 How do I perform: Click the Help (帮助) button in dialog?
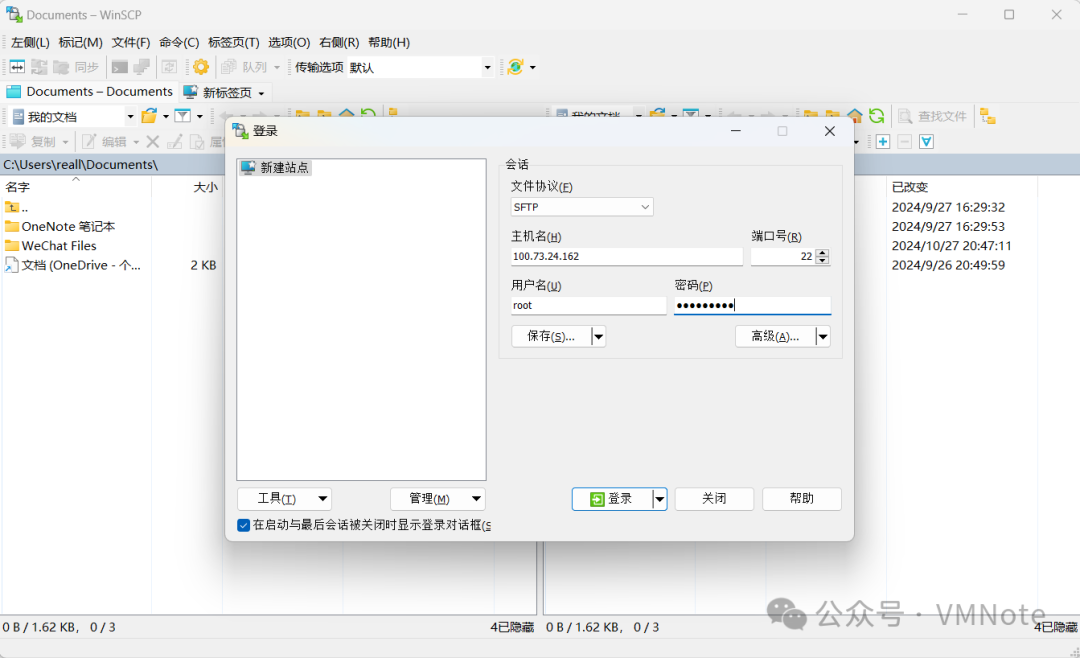[802, 499]
